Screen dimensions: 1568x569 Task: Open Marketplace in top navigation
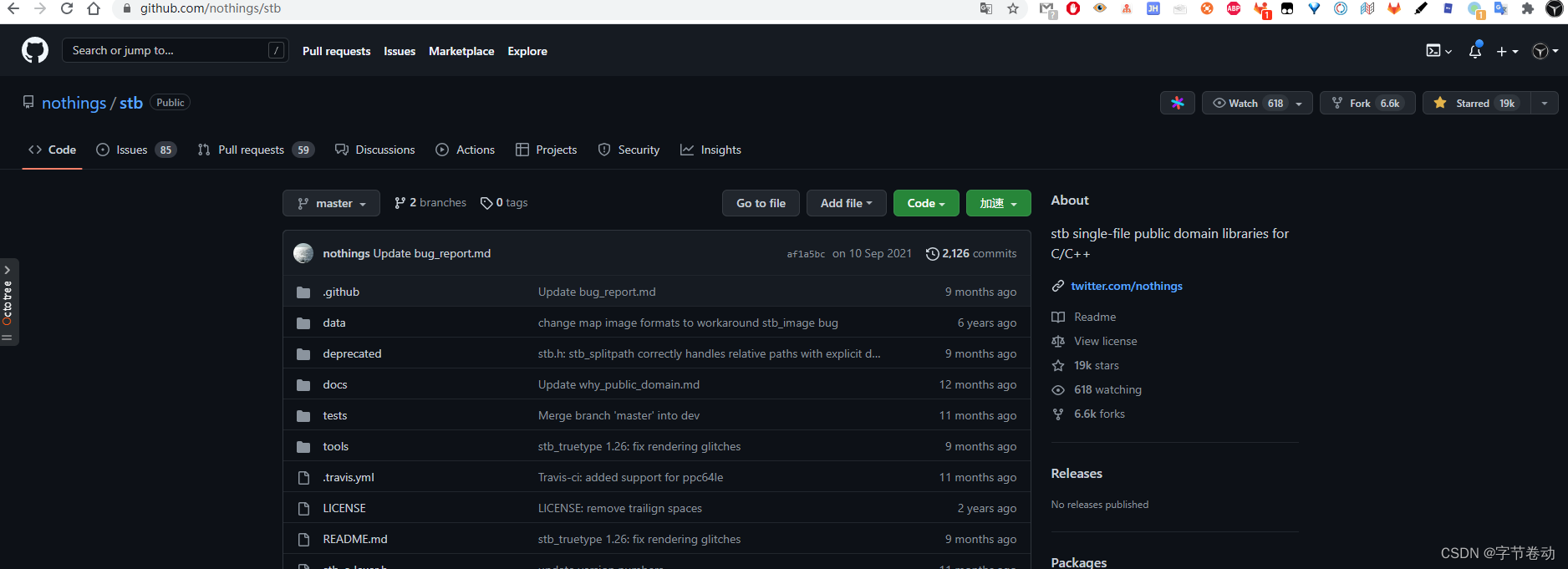click(461, 51)
